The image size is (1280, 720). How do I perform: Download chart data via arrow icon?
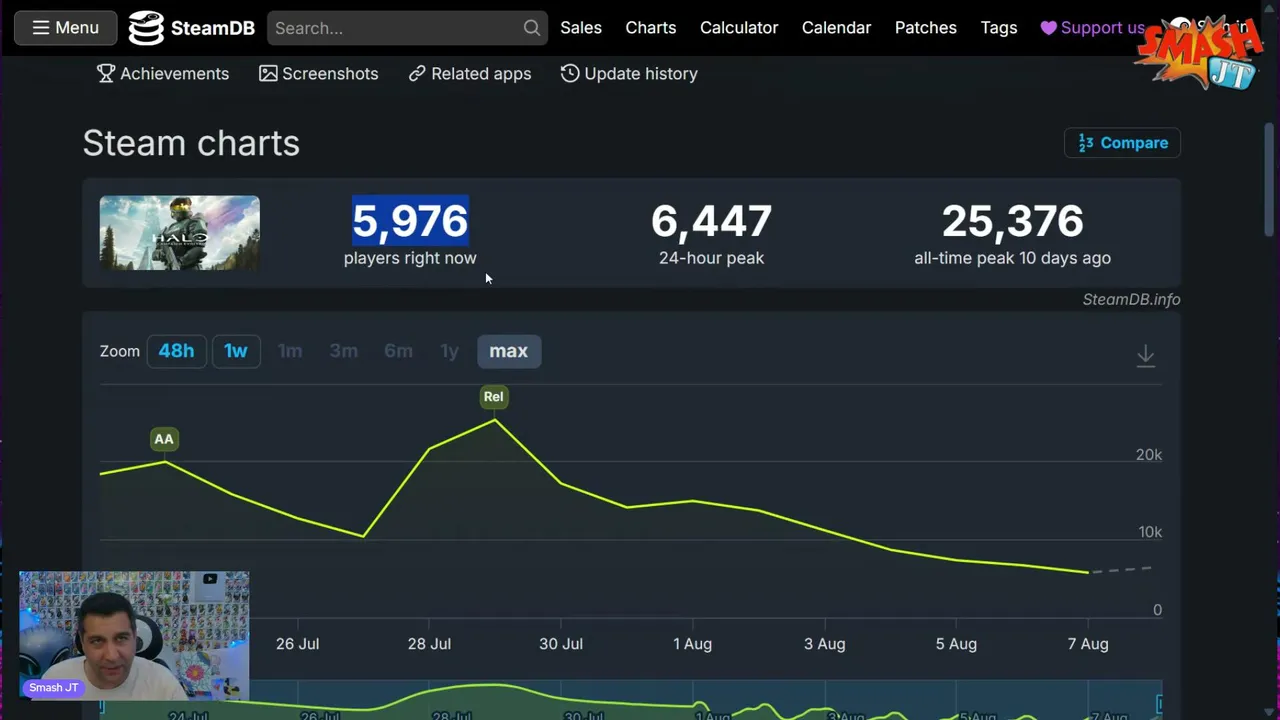click(x=1146, y=356)
